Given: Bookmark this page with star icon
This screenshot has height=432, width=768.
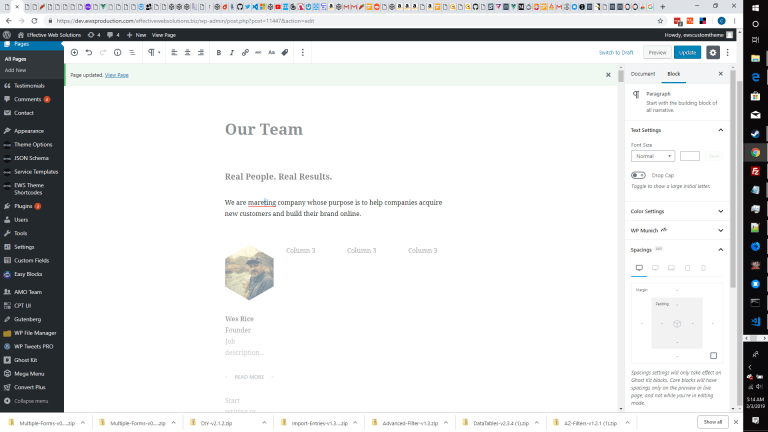Looking at the screenshot, I should pyautogui.click(x=660, y=21).
